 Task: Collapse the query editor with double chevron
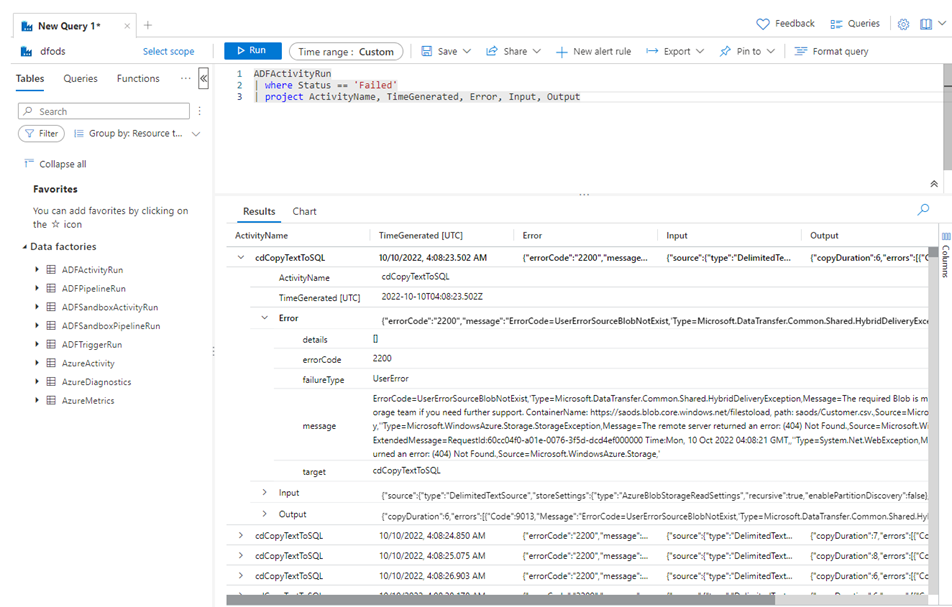934,184
